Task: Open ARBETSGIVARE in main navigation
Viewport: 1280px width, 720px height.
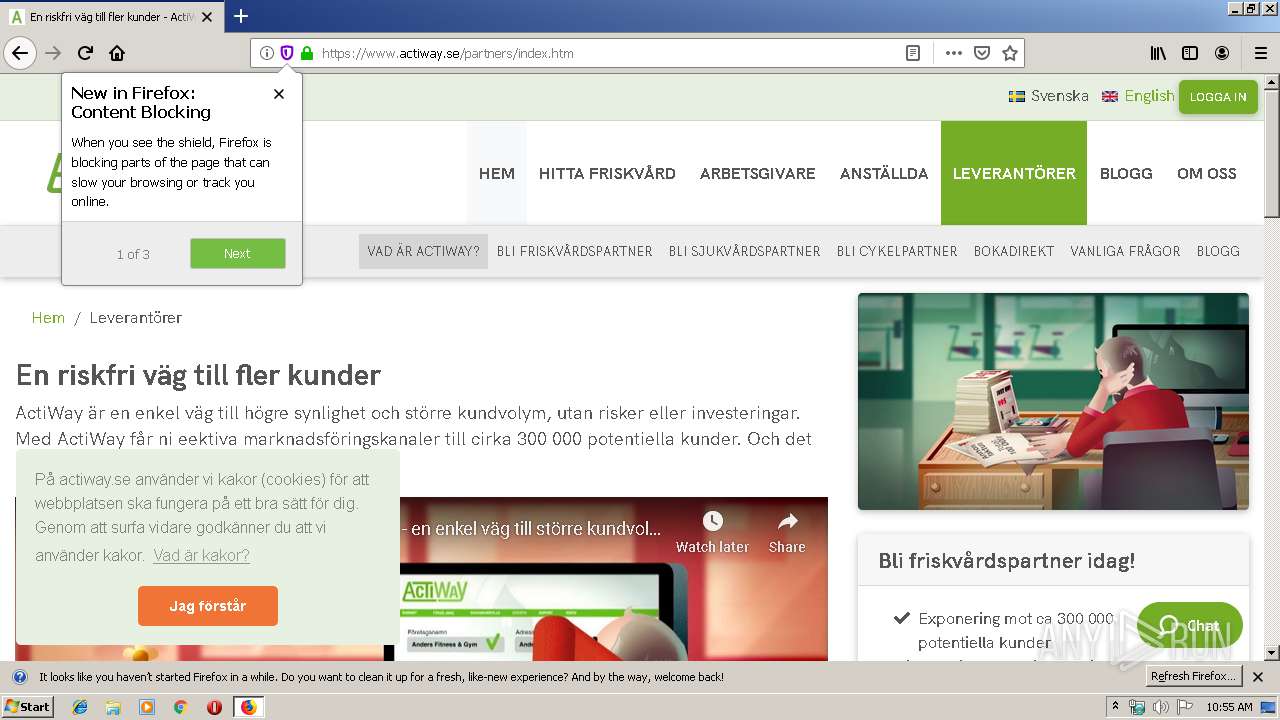Action: pyautogui.click(x=758, y=173)
